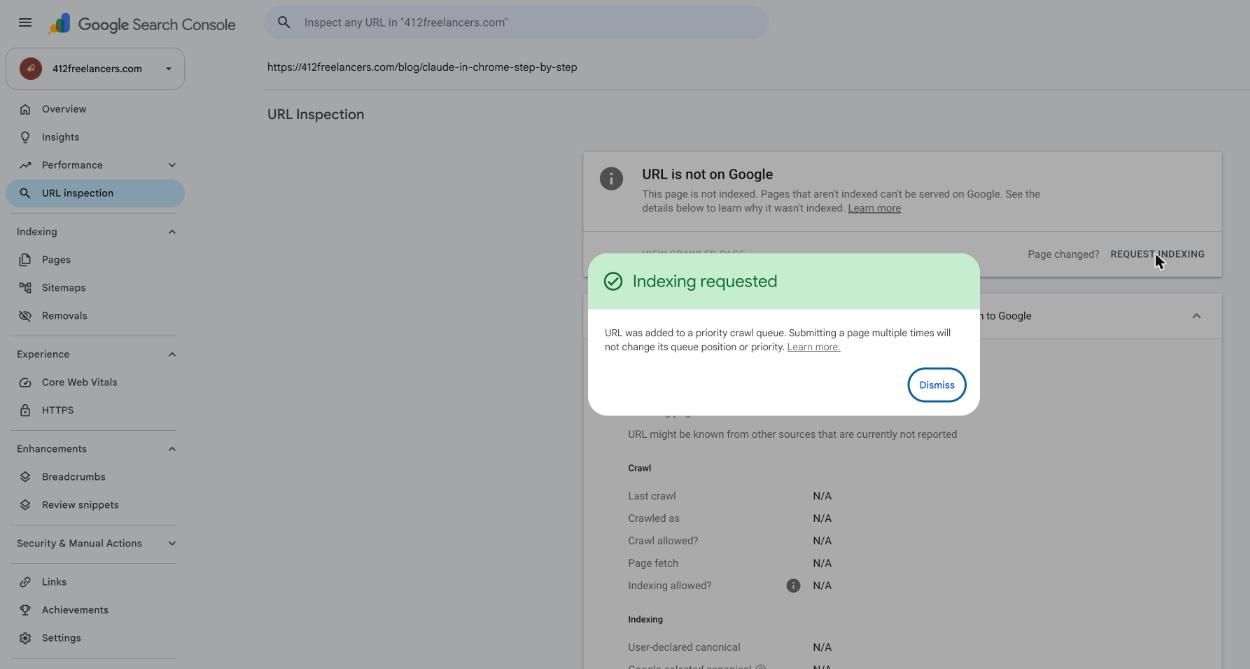Viewport: 1250px width, 669px height.
Task: Click the URL inspection search field
Action: [x=517, y=22]
